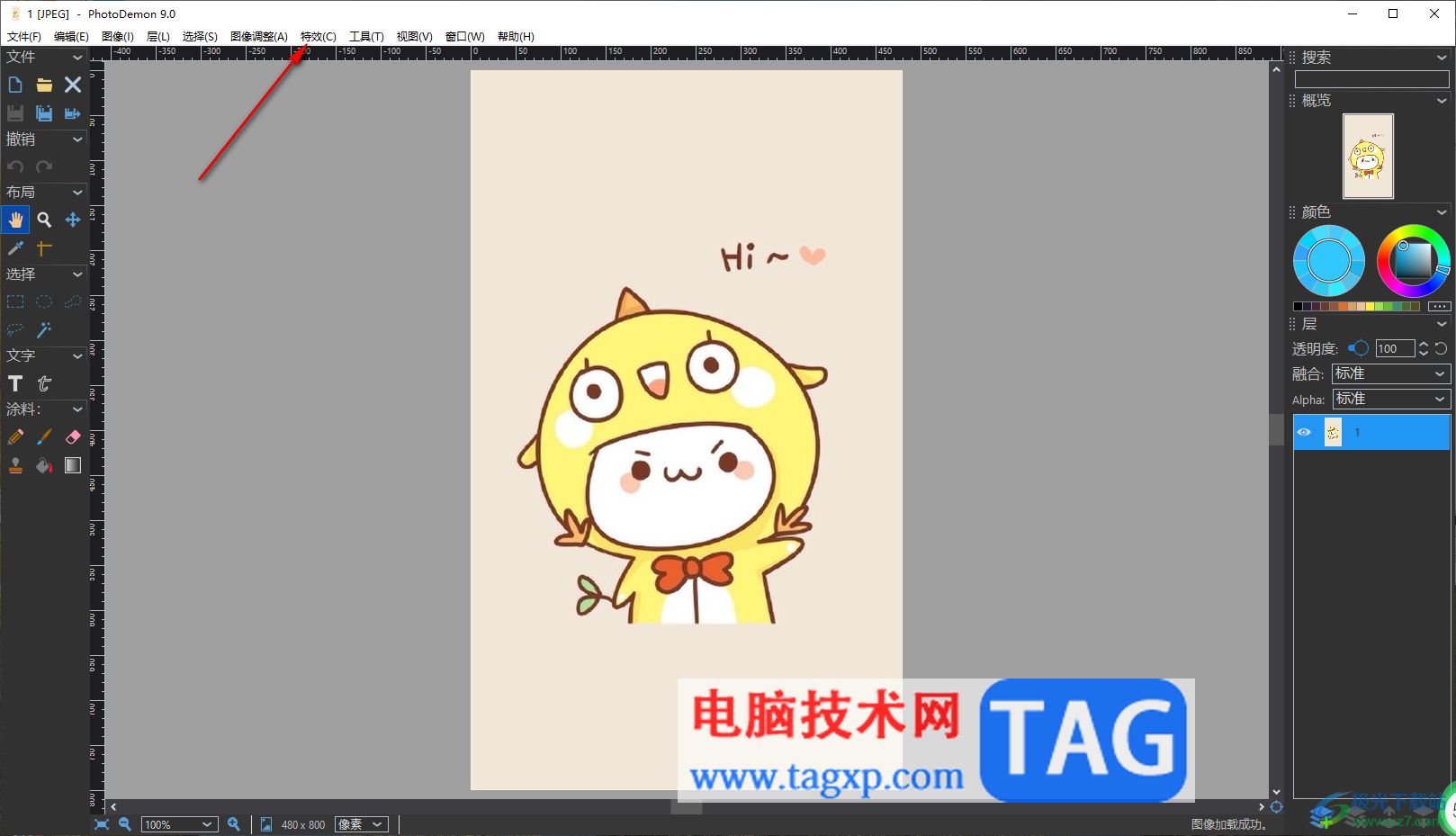Open the 编辑(E) menu
Screen dimensions: 1456x836
(71, 37)
